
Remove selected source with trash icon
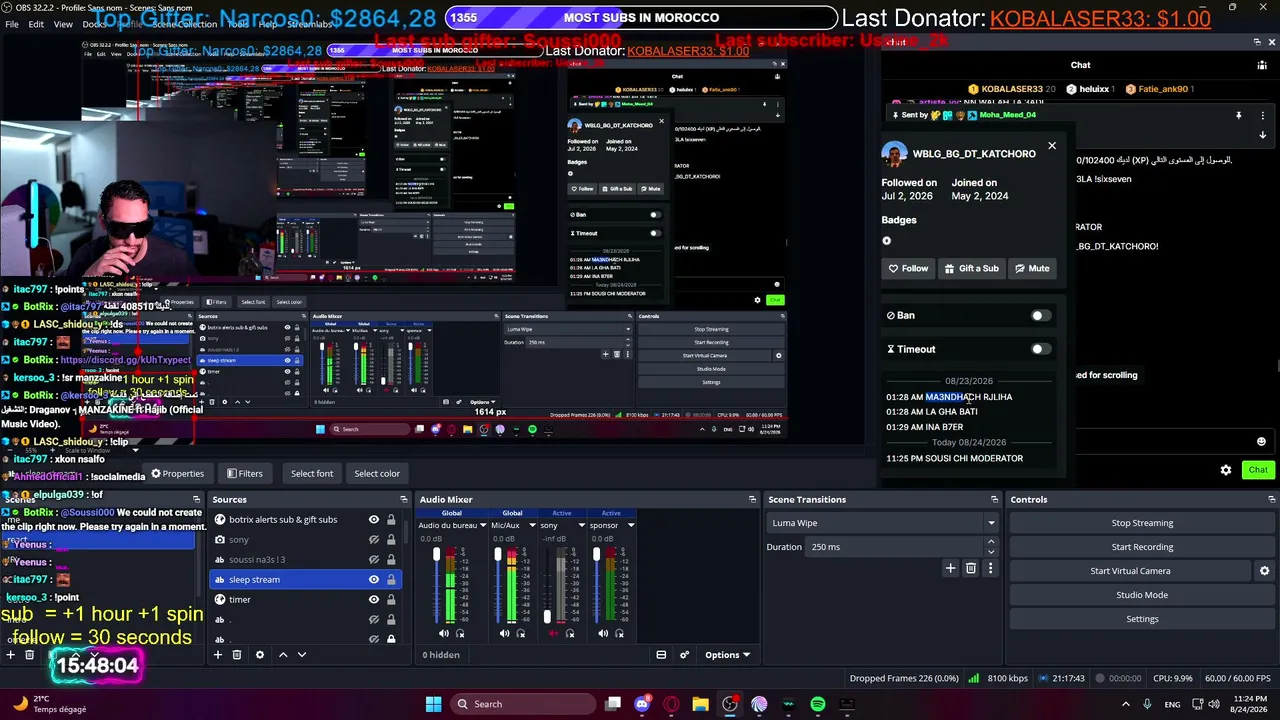pyautogui.click(x=237, y=655)
